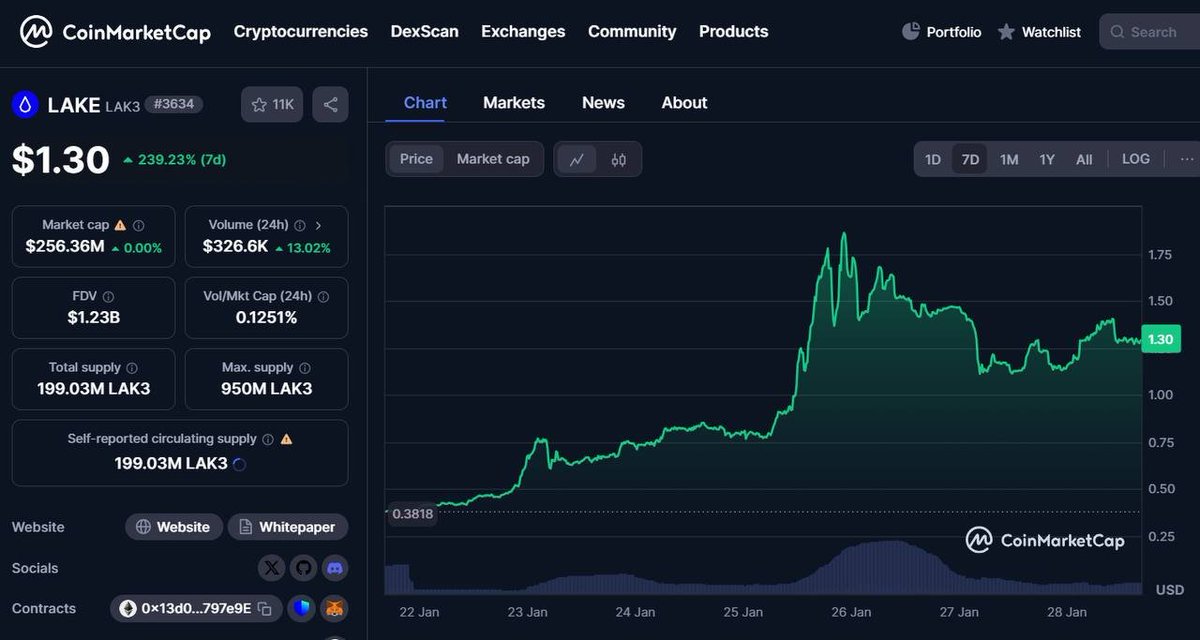Open the Website link button

(x=174, y=527)
